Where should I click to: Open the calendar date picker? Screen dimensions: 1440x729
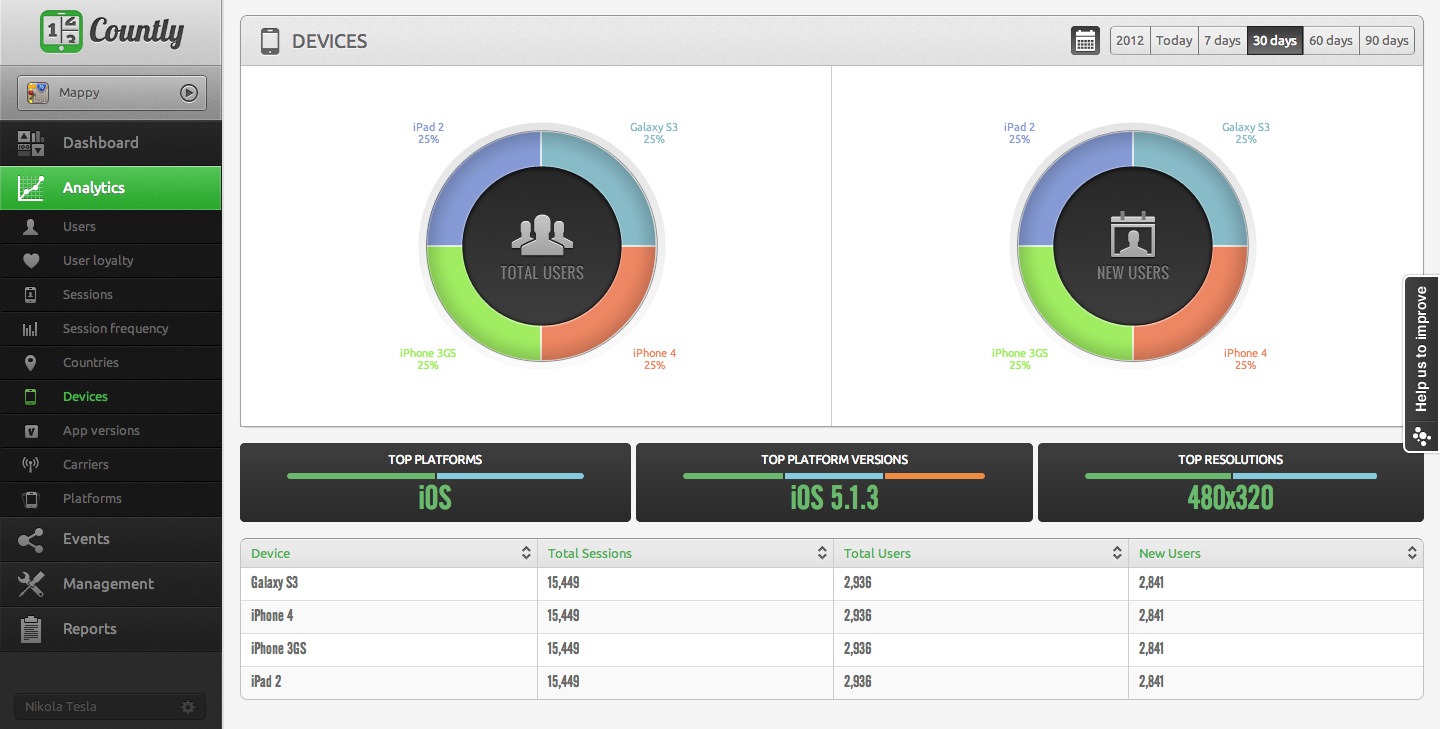(1085, 41)
